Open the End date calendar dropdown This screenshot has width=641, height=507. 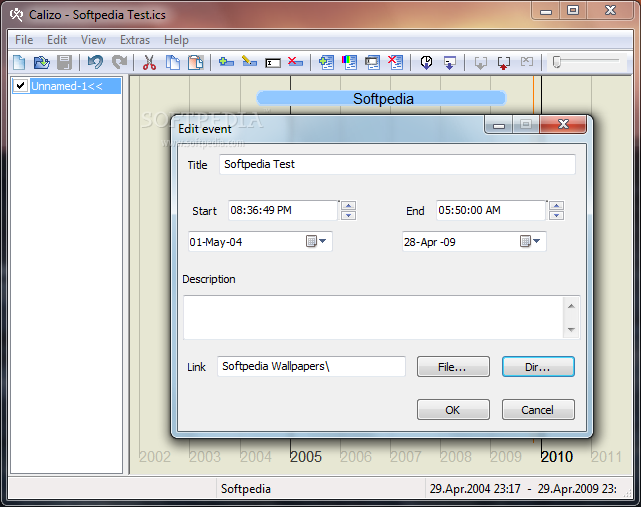(530, 241)
